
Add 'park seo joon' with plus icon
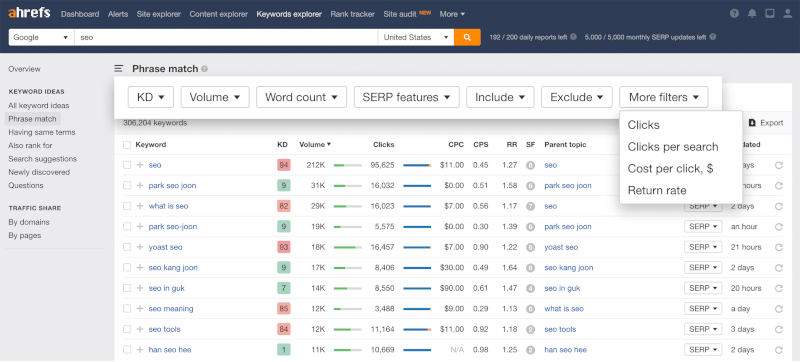[140, 186]
